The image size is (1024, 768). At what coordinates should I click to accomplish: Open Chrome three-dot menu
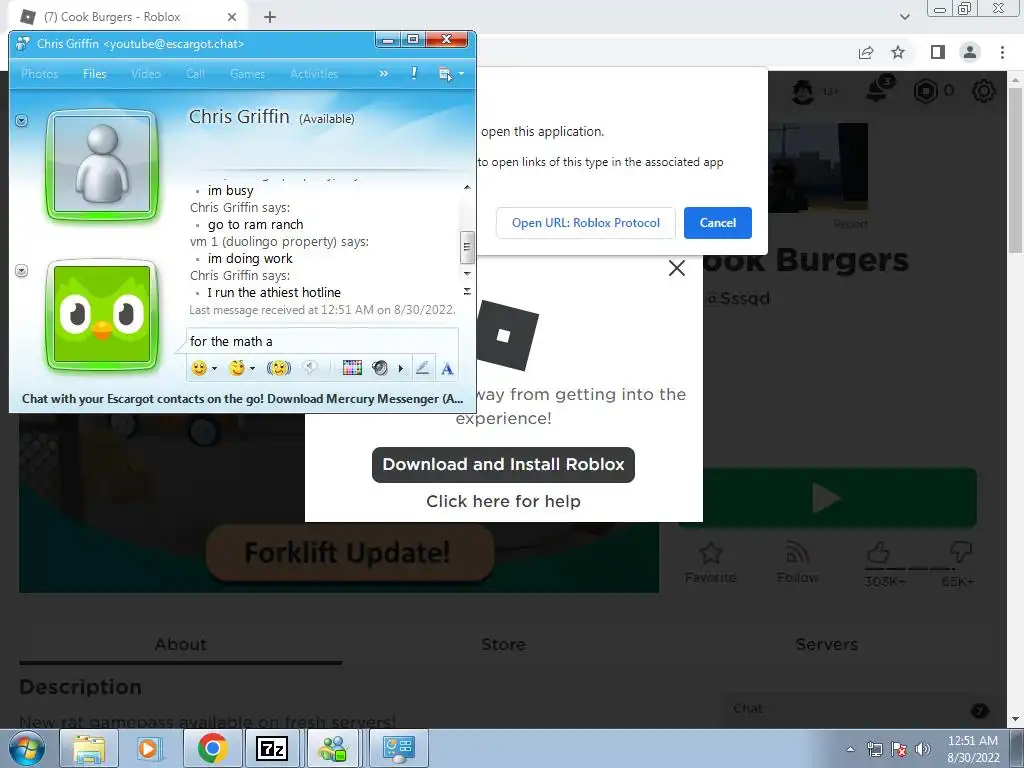click(1002, 52)
